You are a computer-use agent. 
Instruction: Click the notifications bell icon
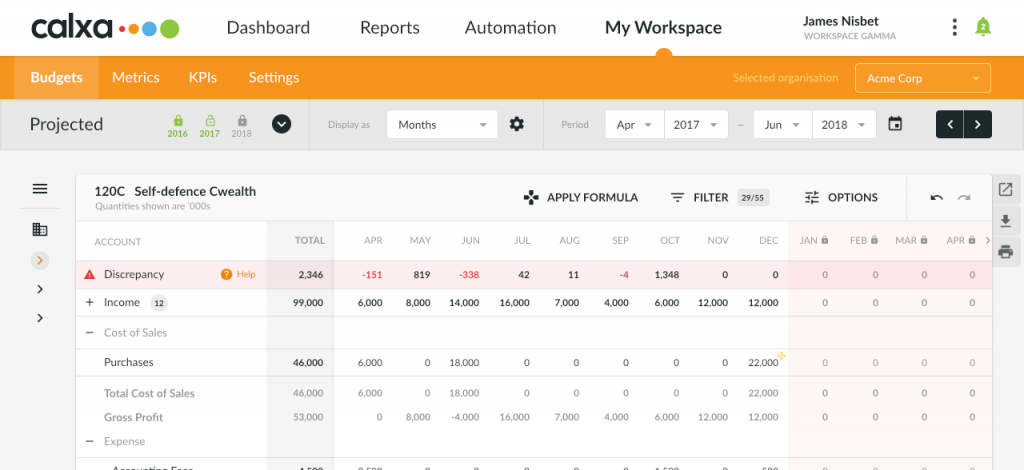tap(983, 28)
